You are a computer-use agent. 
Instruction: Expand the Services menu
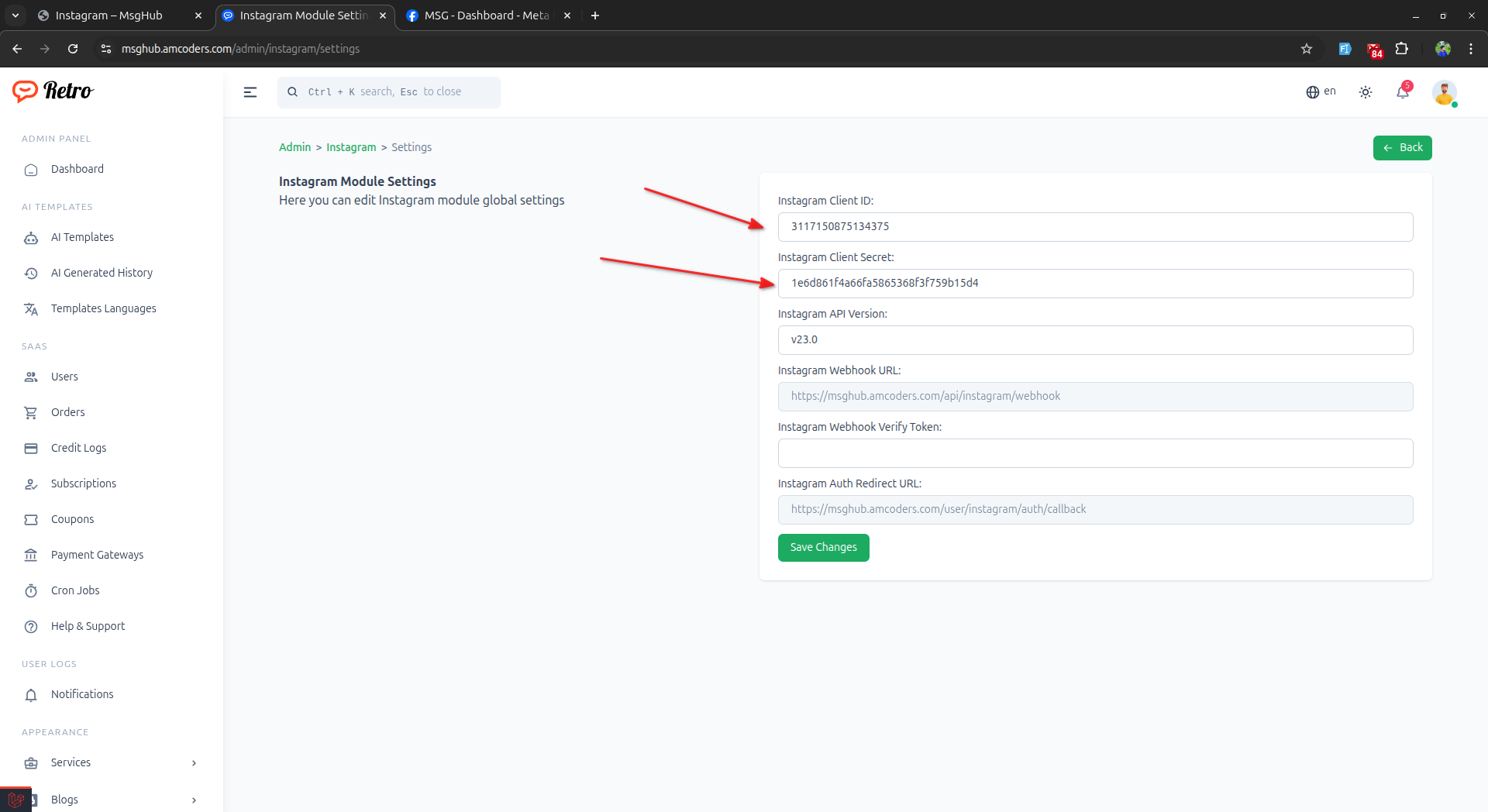[71, 762]
